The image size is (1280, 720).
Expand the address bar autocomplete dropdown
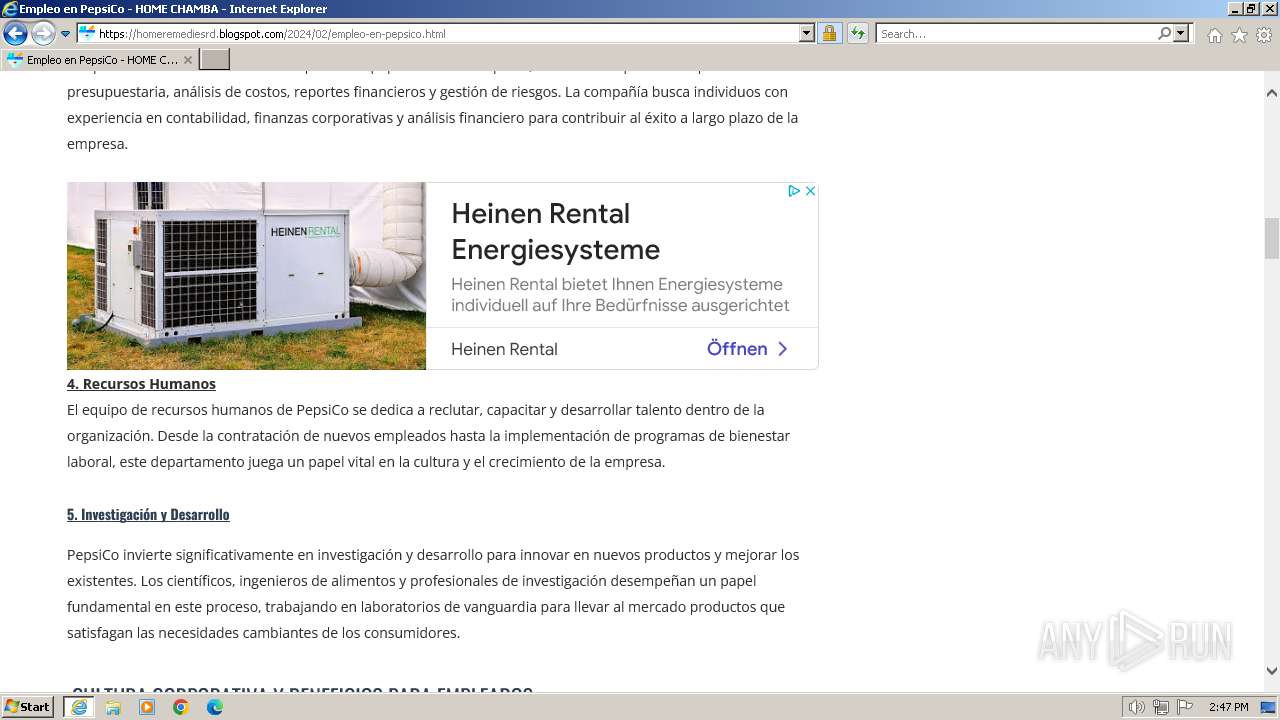[x=807, y=34]
